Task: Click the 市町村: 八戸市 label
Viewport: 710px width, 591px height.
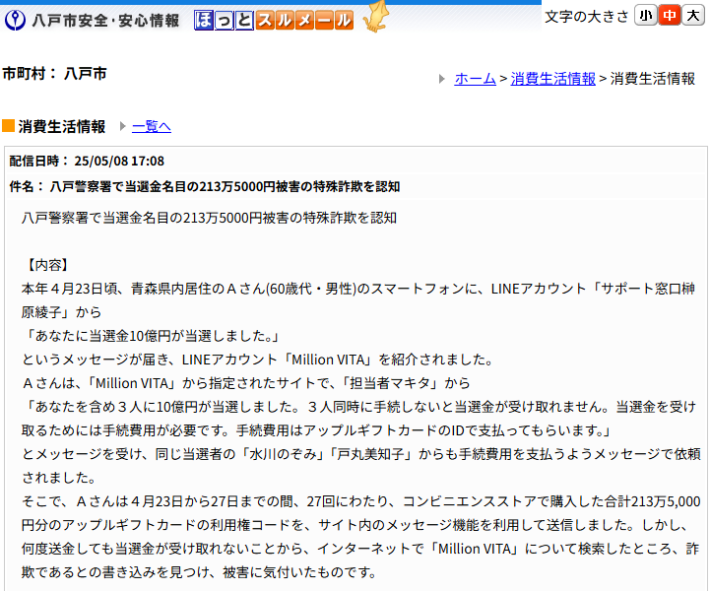Action: (x=54, y=73)
